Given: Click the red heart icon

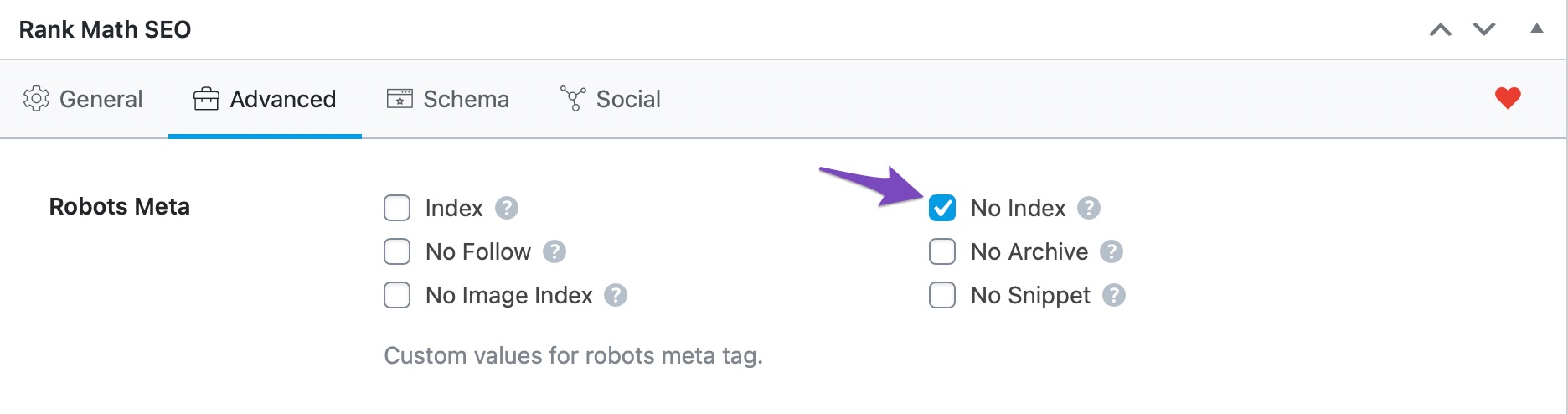Looking at the screenshot, I should (x=1508, y=98).
